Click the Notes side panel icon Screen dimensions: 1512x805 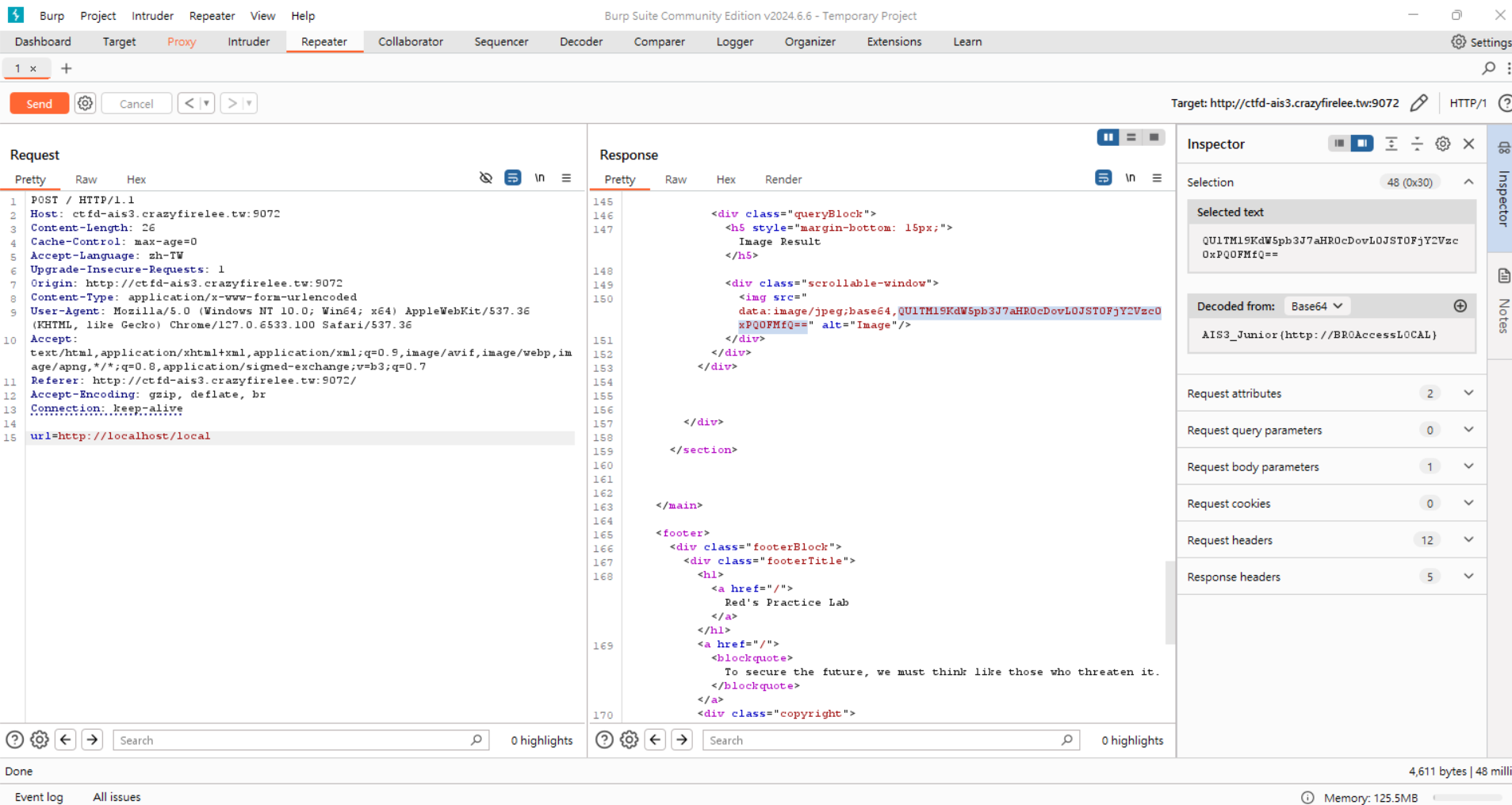[1503, 276]
